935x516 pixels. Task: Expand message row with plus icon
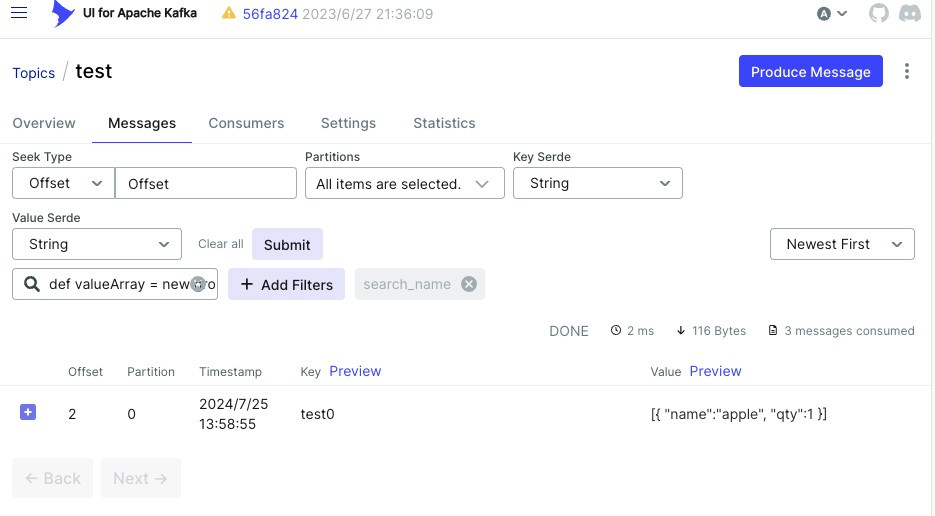click(x=28, y=412)
